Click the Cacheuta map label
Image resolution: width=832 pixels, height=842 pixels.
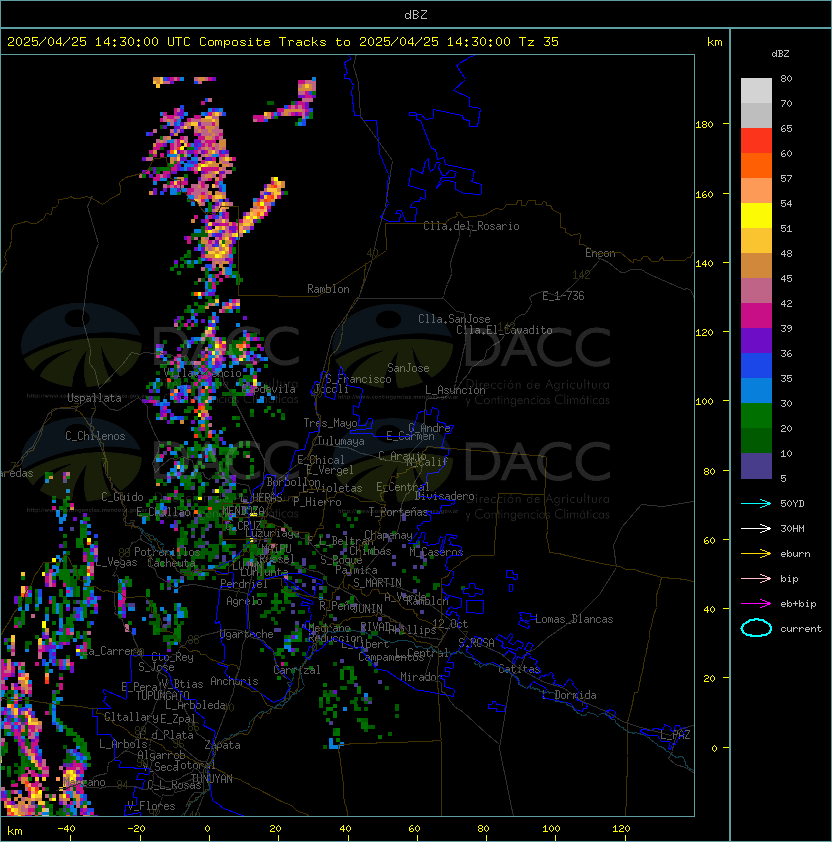coord(171,563)
